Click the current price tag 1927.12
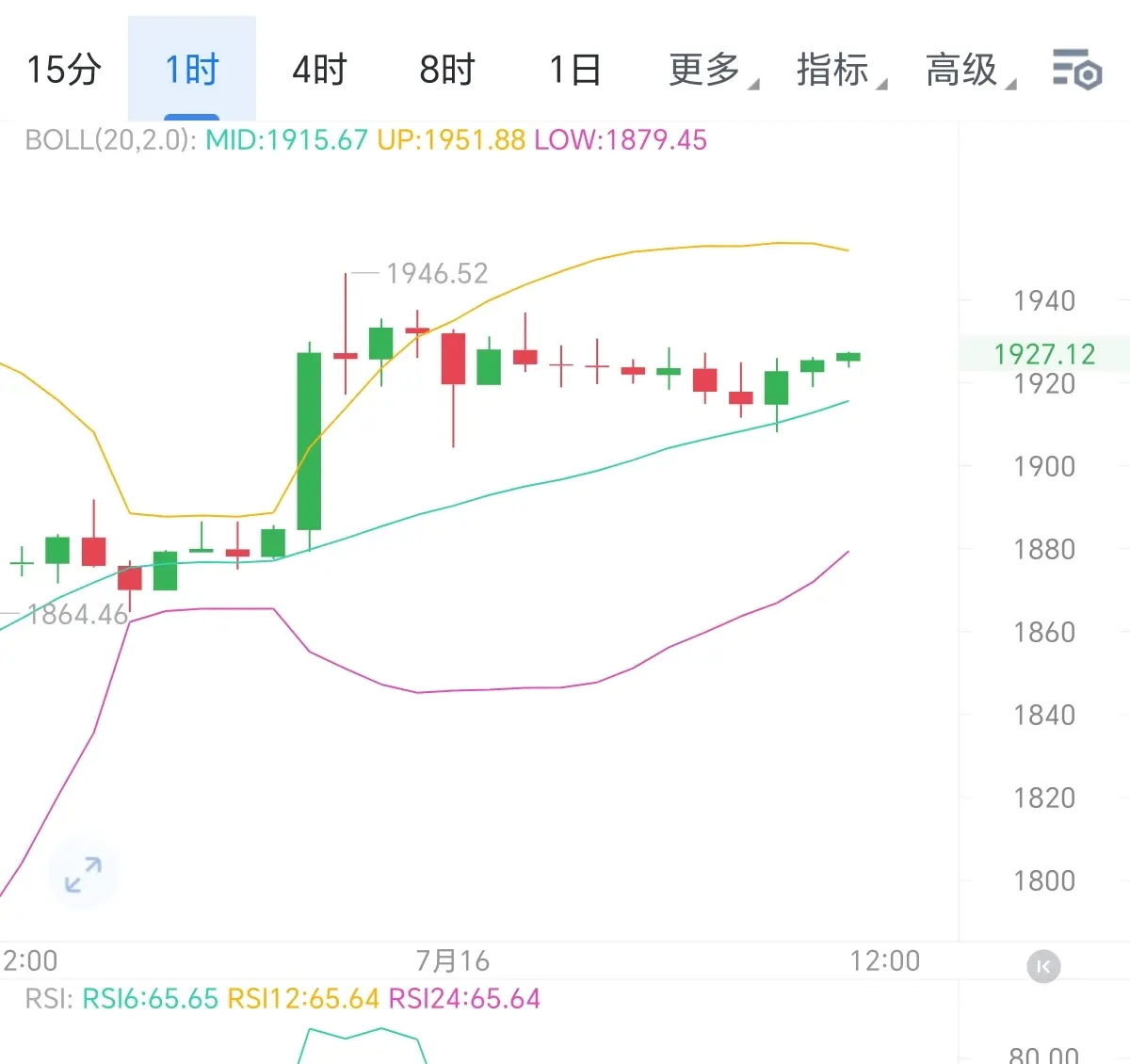This screenshot has height=1064, width=1130. click(x=1044, y=354)
